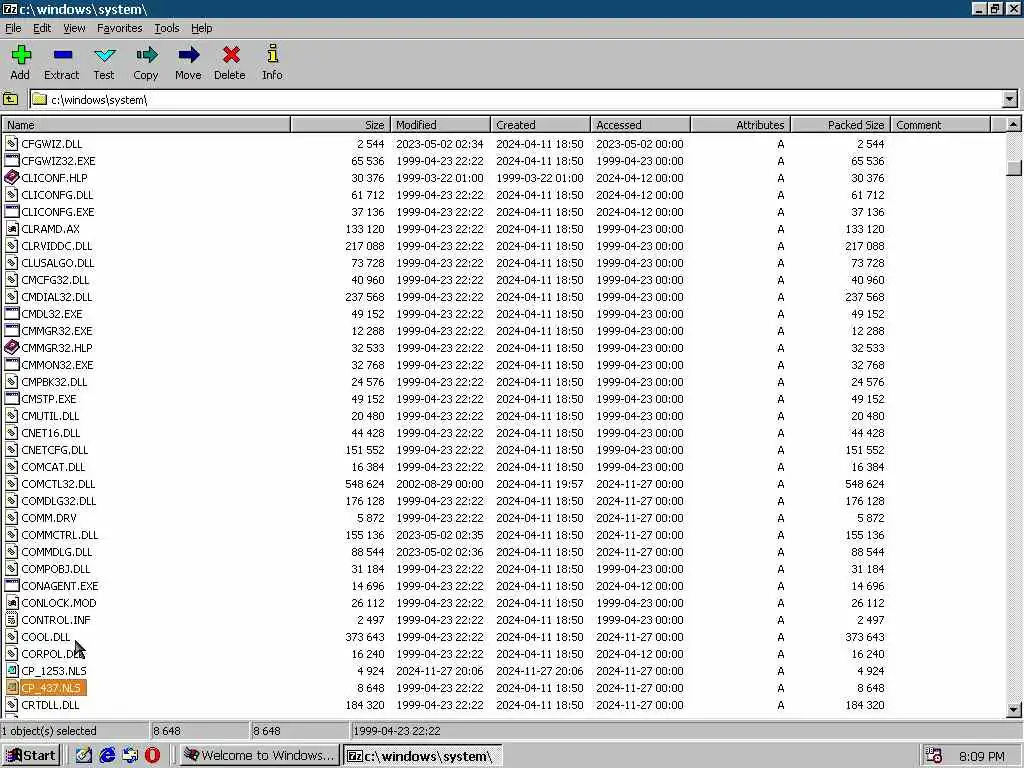Select the CMDIAL32.DLL file name
1024x768 pixels.
[57, 296]
